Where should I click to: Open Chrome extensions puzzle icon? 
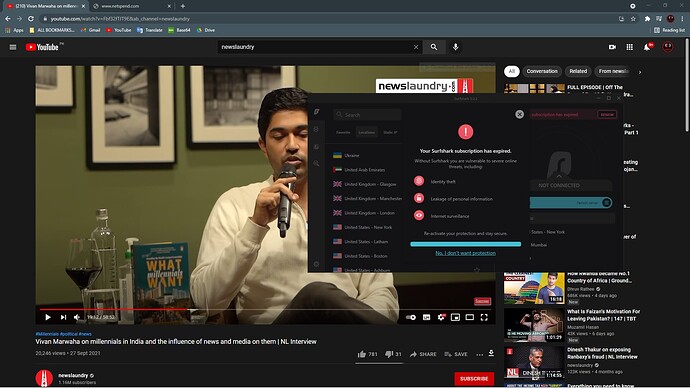[x=647, y=18]
